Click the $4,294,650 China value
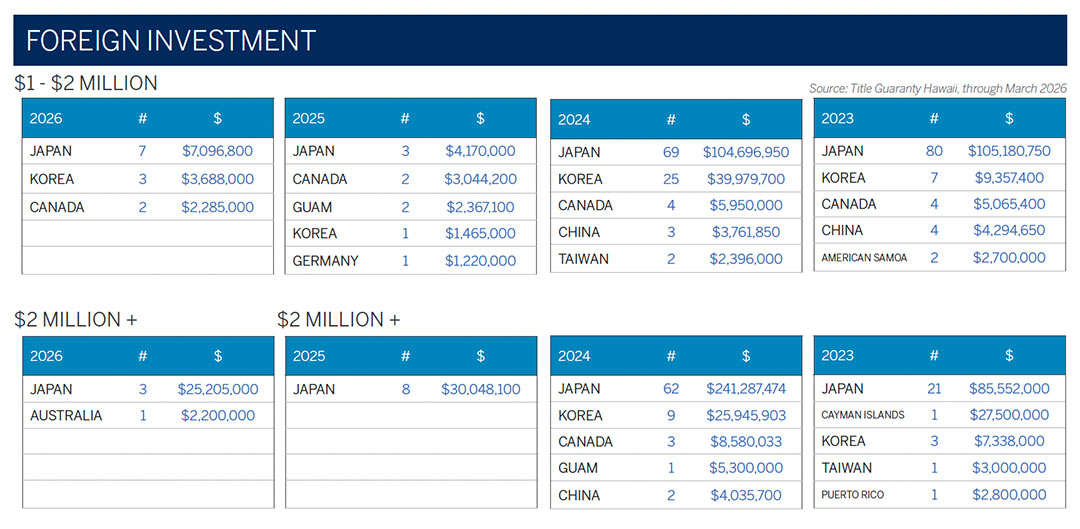 (1009, 230)
